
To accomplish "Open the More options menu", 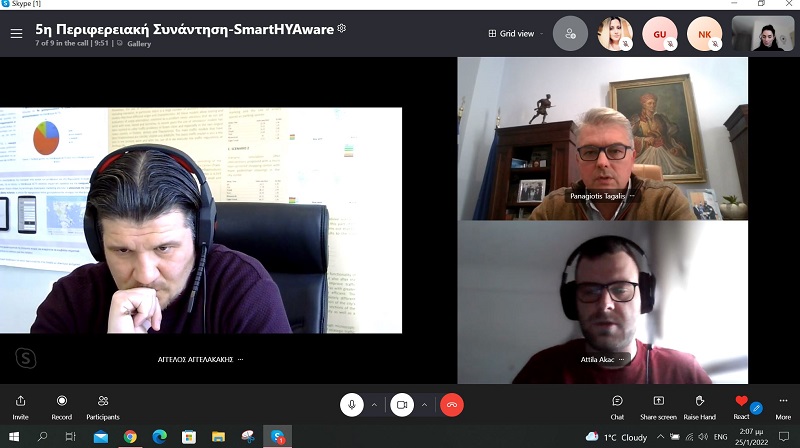I will 782,401.
